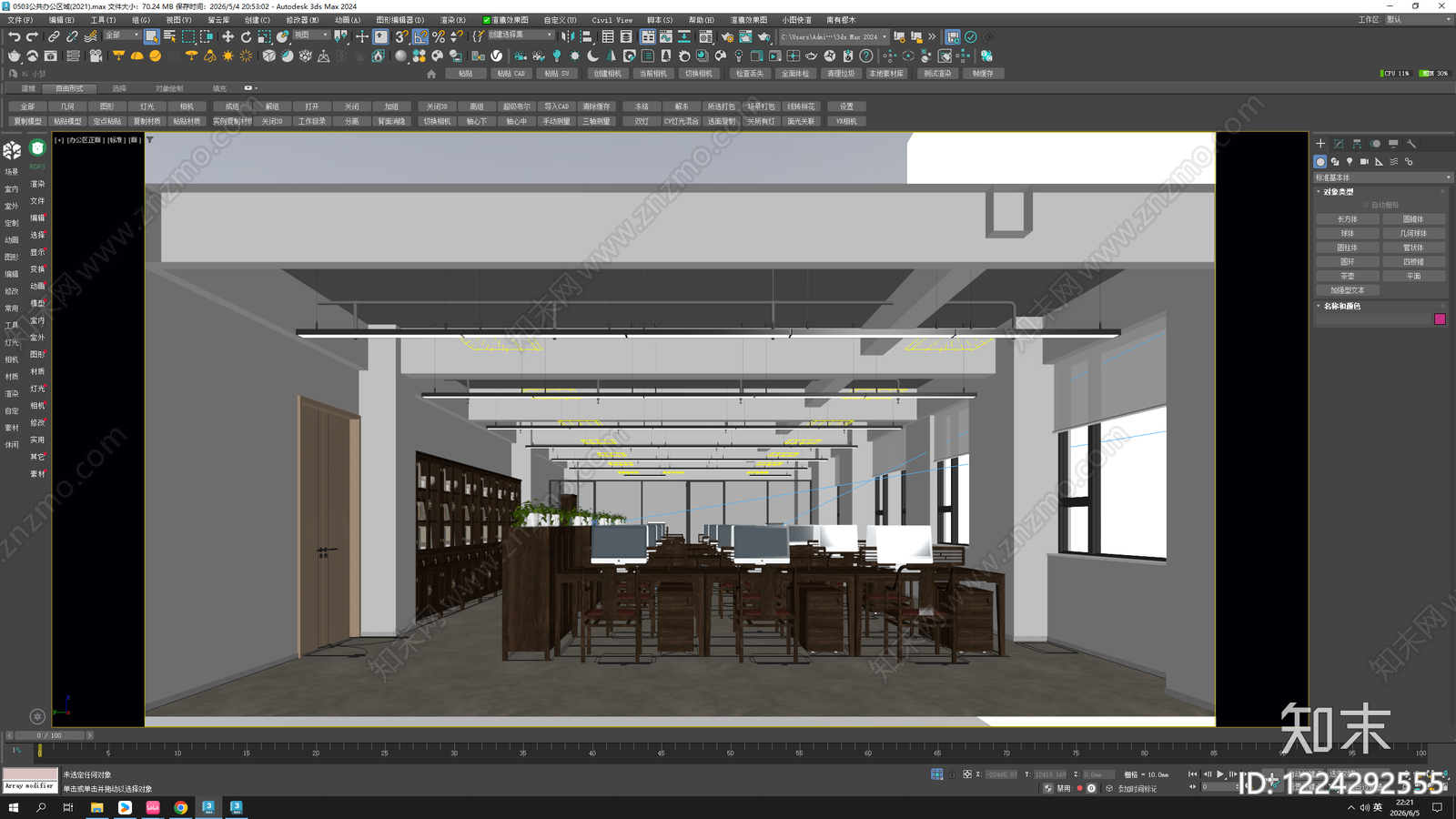Image resolution: width=1456 pixels, height=819 pixels.
Task: Open the 全部 selection filter dropdown
Action: click(x=122, y=36)
